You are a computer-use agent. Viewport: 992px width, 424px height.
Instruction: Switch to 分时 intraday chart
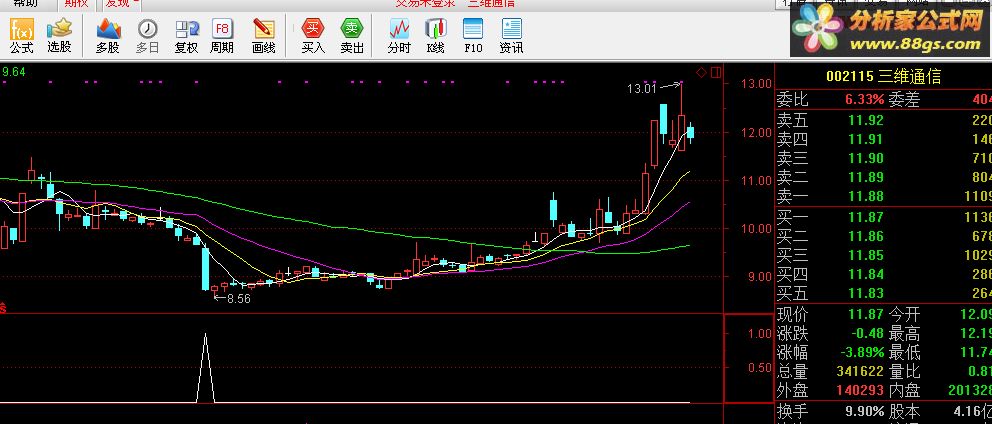click(399, 36)
